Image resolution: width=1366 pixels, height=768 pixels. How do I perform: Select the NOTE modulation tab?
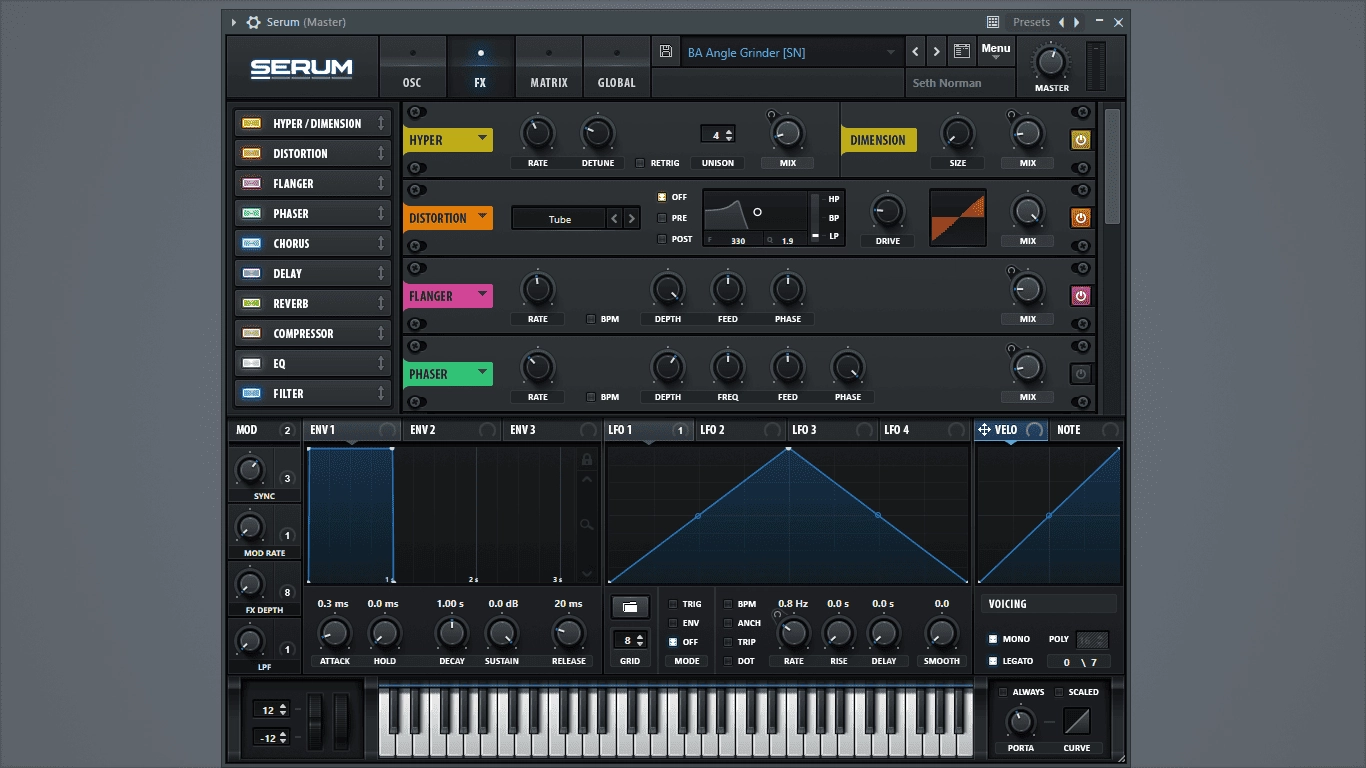click(1086, 430)
